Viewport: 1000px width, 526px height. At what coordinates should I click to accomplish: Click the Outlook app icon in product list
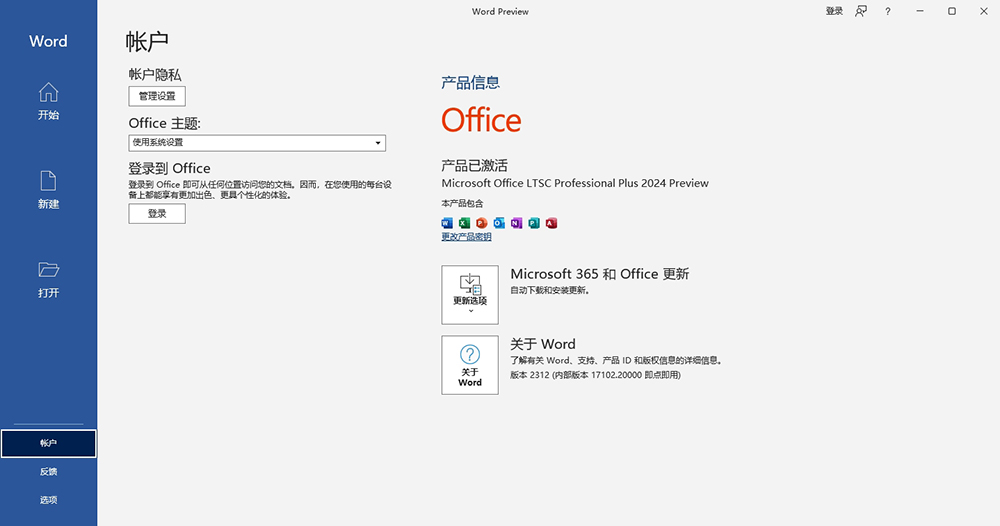(499, 223)
